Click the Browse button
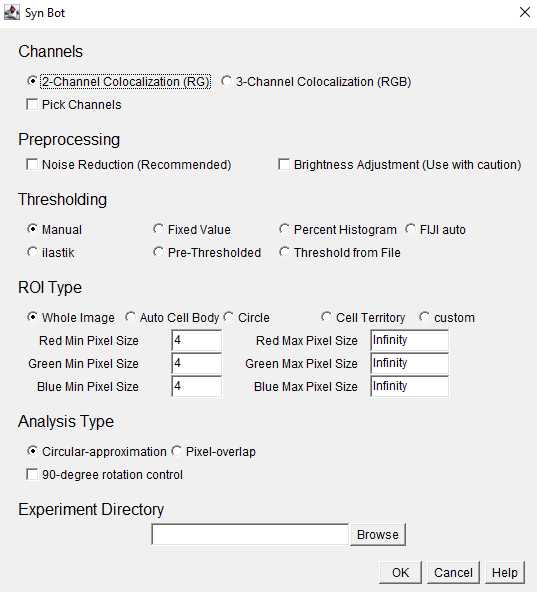The height and width of the screenshot is (592, 537). (378, 534)
